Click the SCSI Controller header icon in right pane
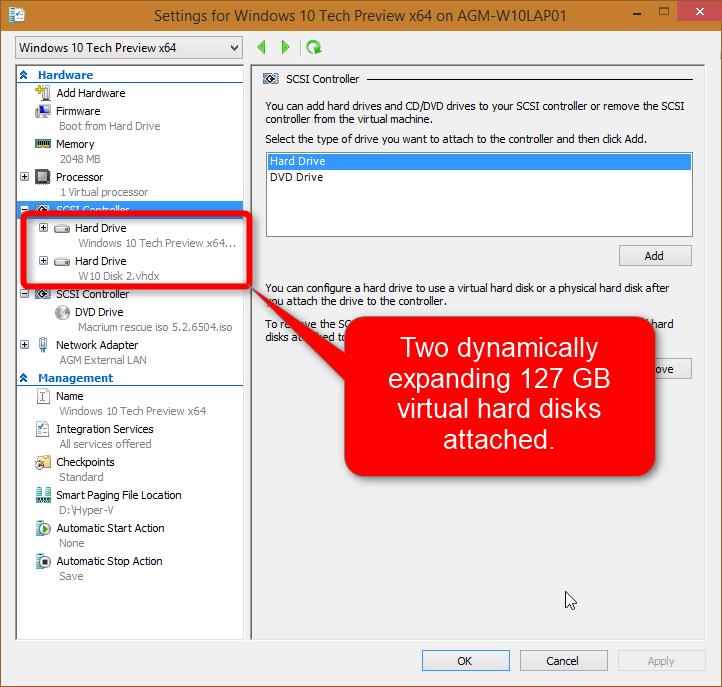This screenshot has height=687, width=722. coord(271,79)
